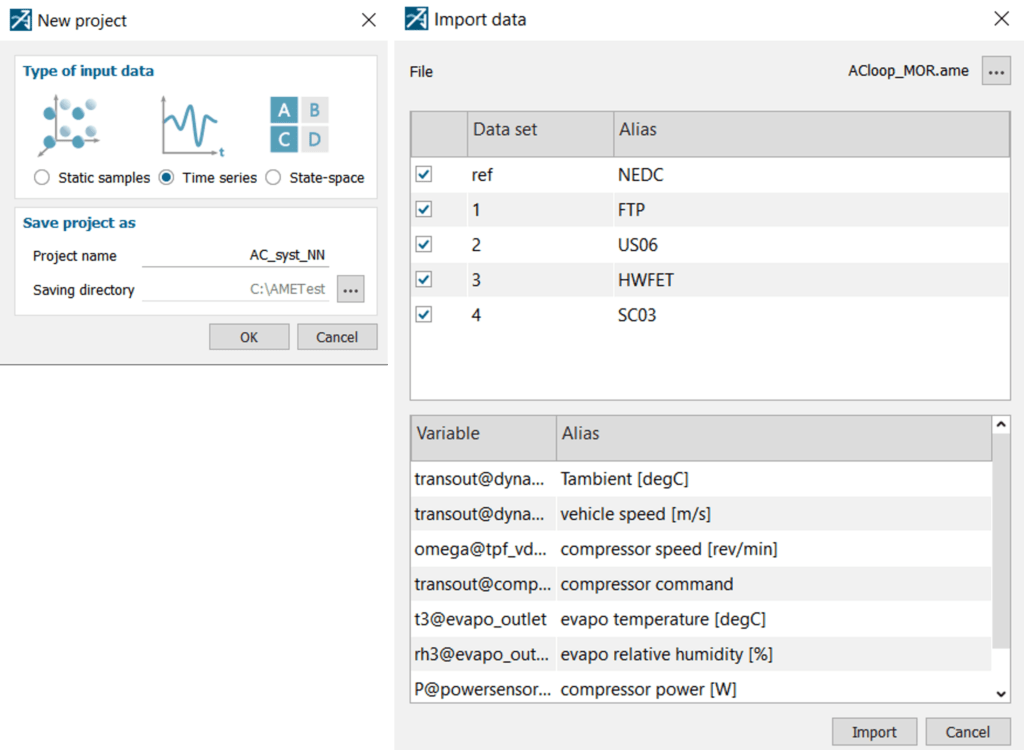Click OK to create the project
Viewport: 1024px width, 750px height.
point(249,337)
